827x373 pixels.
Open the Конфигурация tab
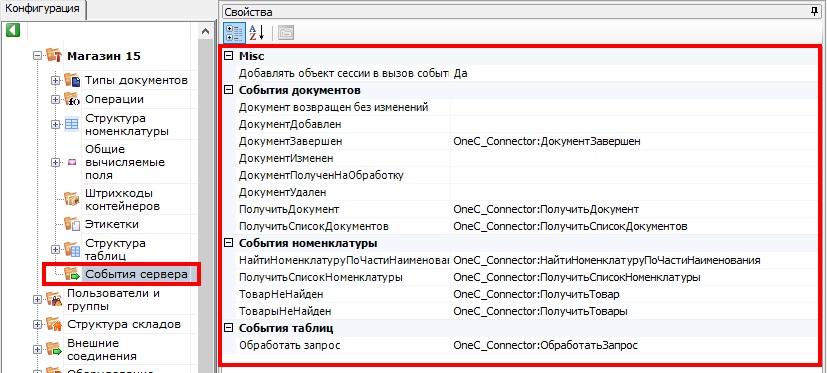[x=42, y=9]
